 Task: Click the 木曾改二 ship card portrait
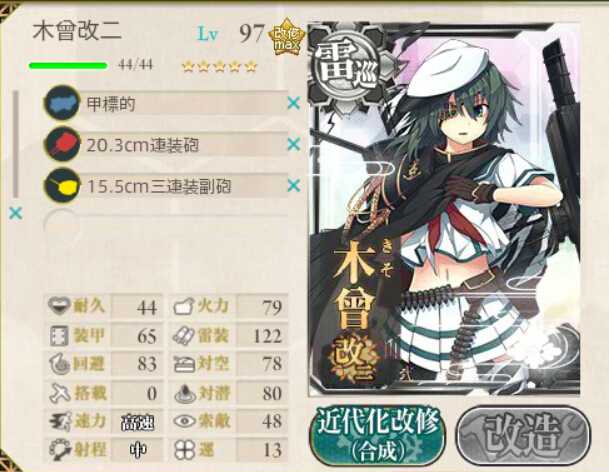[444, 209]
